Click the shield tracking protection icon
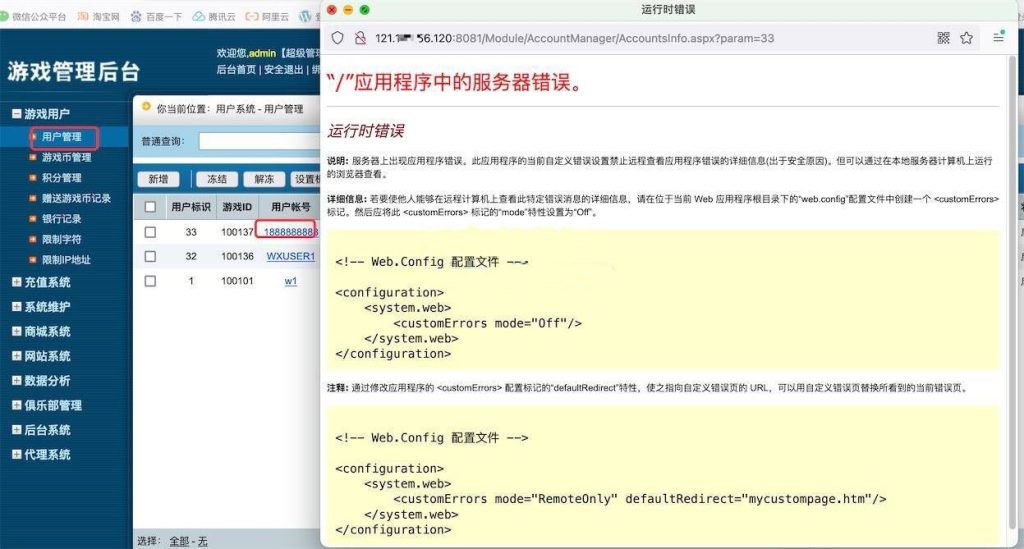 point(337,38)
